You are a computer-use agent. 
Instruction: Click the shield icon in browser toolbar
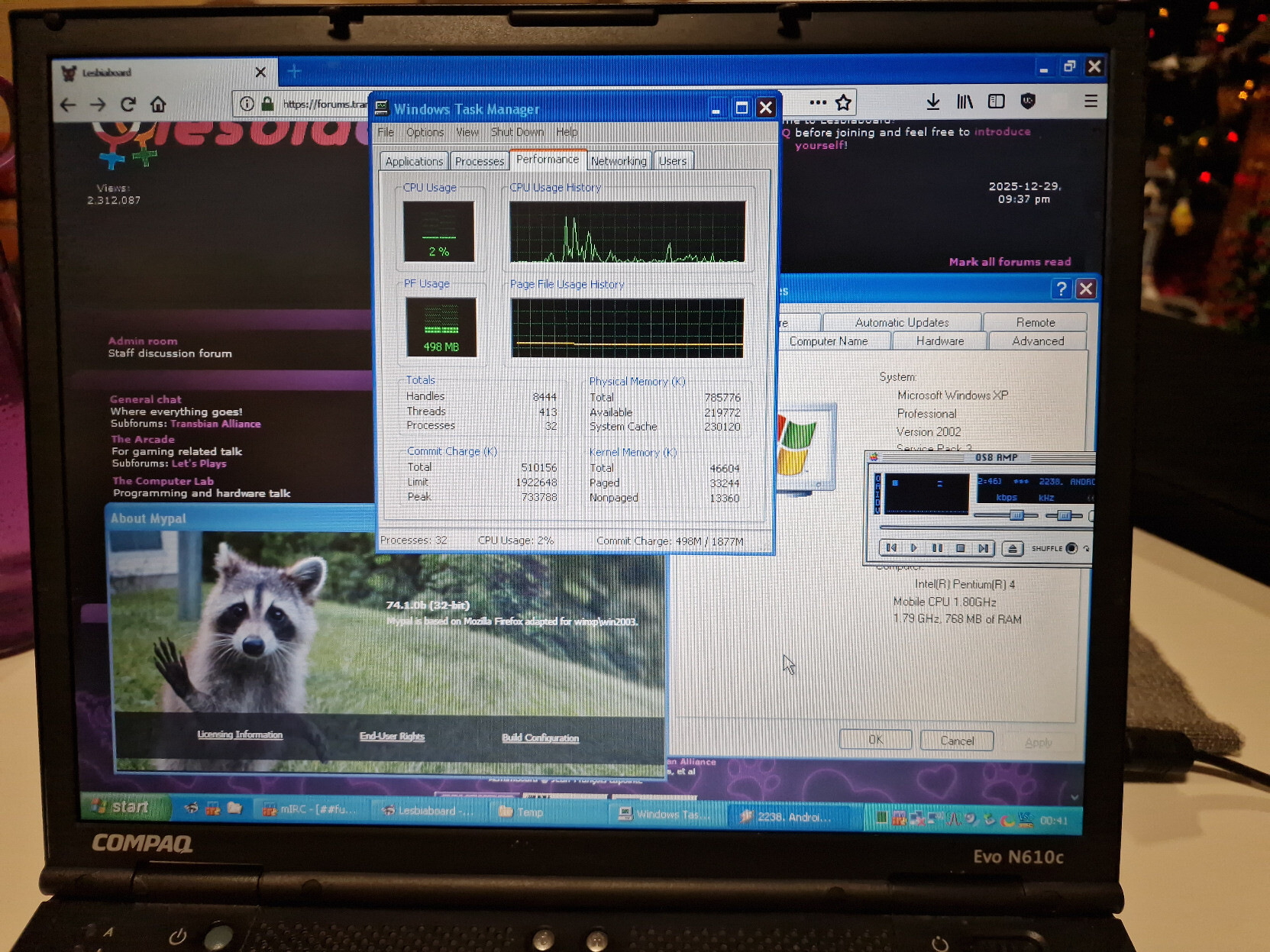[1028, 102]
